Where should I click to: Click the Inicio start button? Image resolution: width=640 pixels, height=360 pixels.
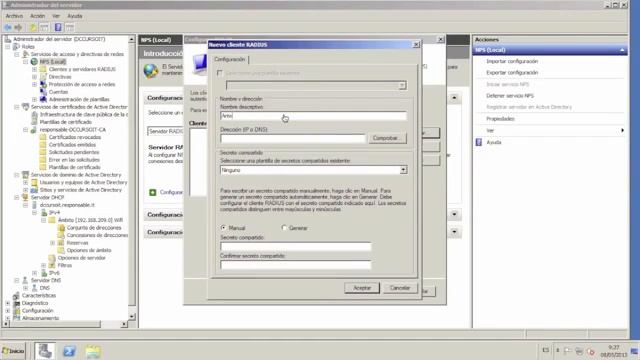(x=13, y=351)
